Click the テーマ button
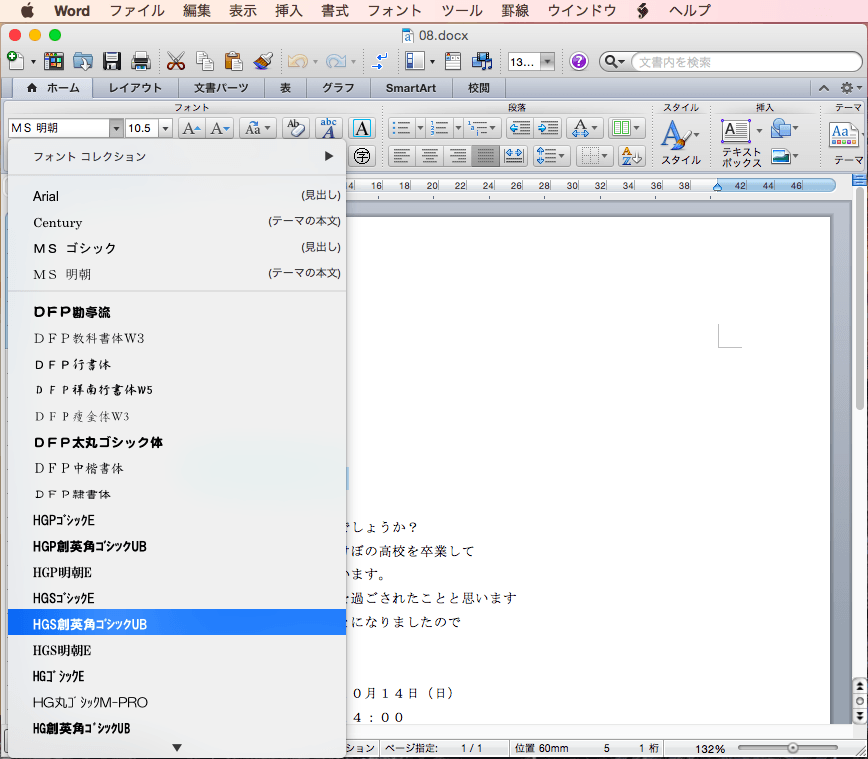Screen dimensions: 868x759 846,143
